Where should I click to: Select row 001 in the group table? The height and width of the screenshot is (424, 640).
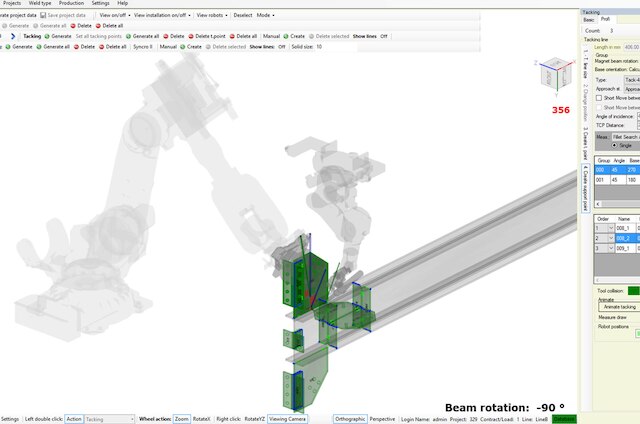click(x=602, y=181)
